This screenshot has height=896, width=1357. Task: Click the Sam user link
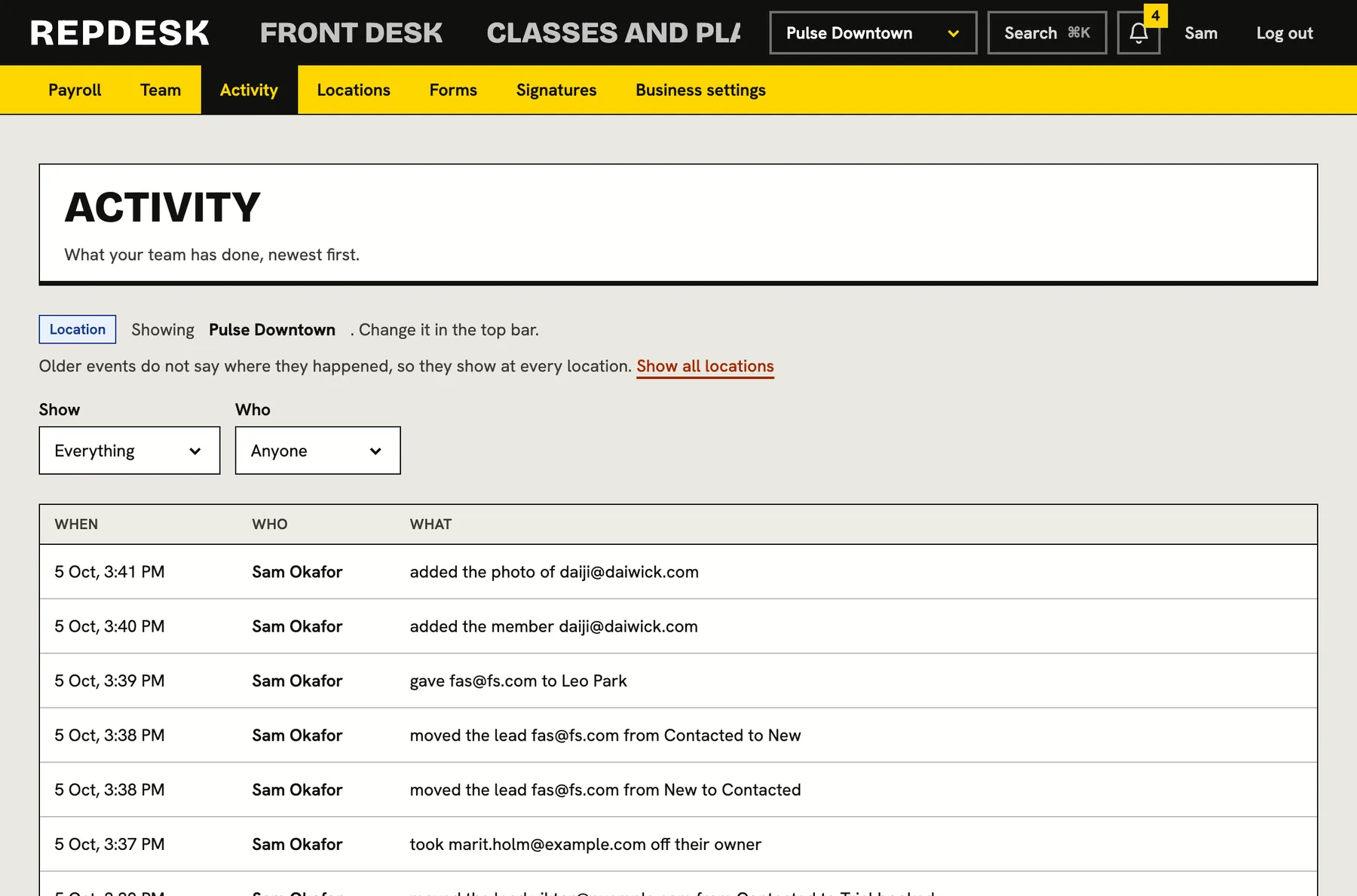[1201, 33]
